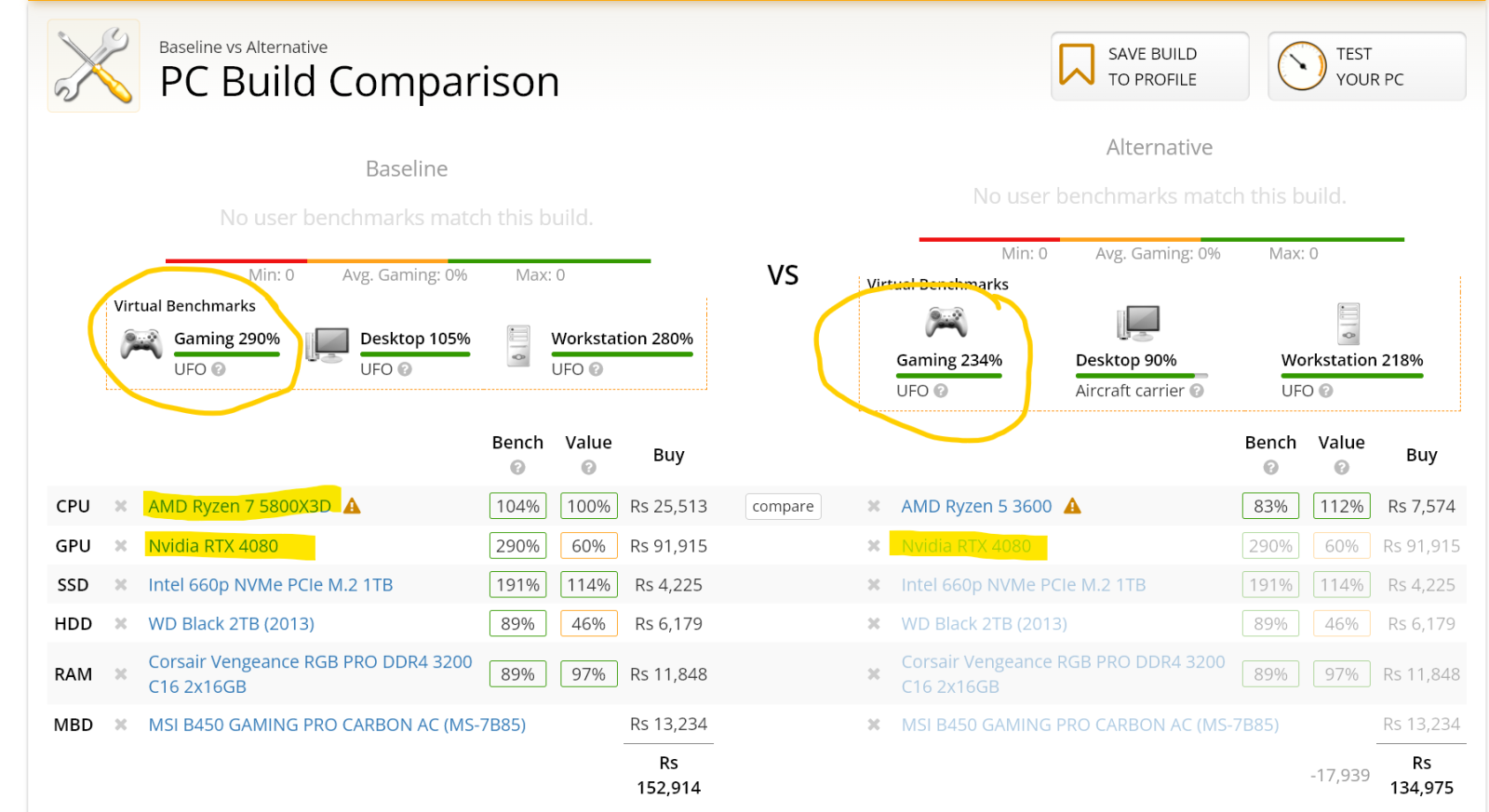Open Alternative AMD Ryzen 5 3600 link
Image resolution: width=1489 pixels, height=812 pixels.
976,506
